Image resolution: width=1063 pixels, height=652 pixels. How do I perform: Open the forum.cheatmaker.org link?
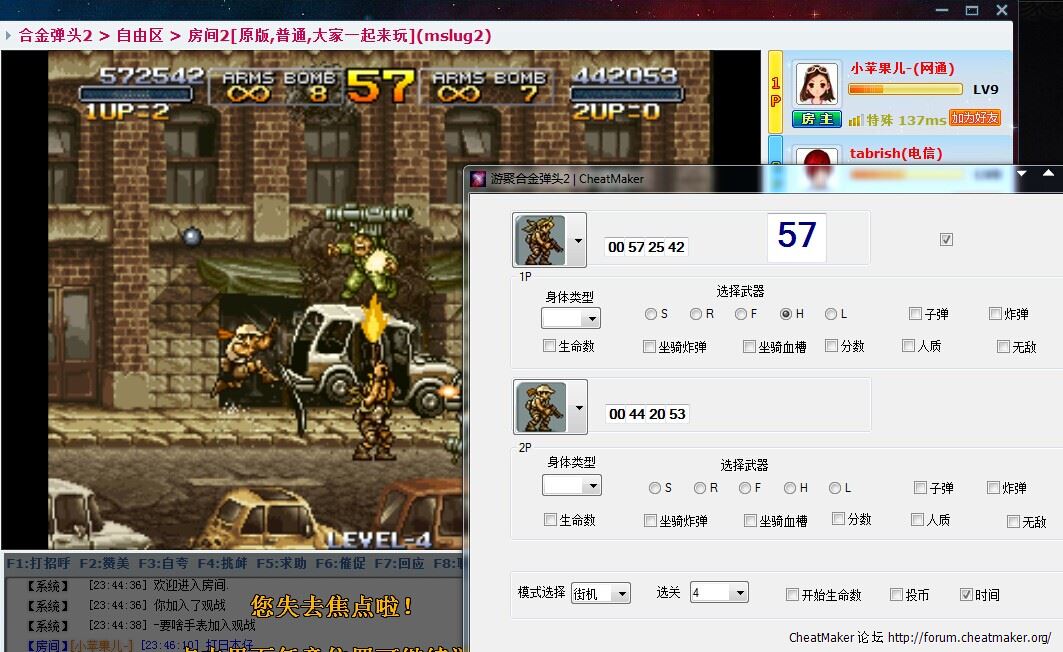[x=969, y=637]
